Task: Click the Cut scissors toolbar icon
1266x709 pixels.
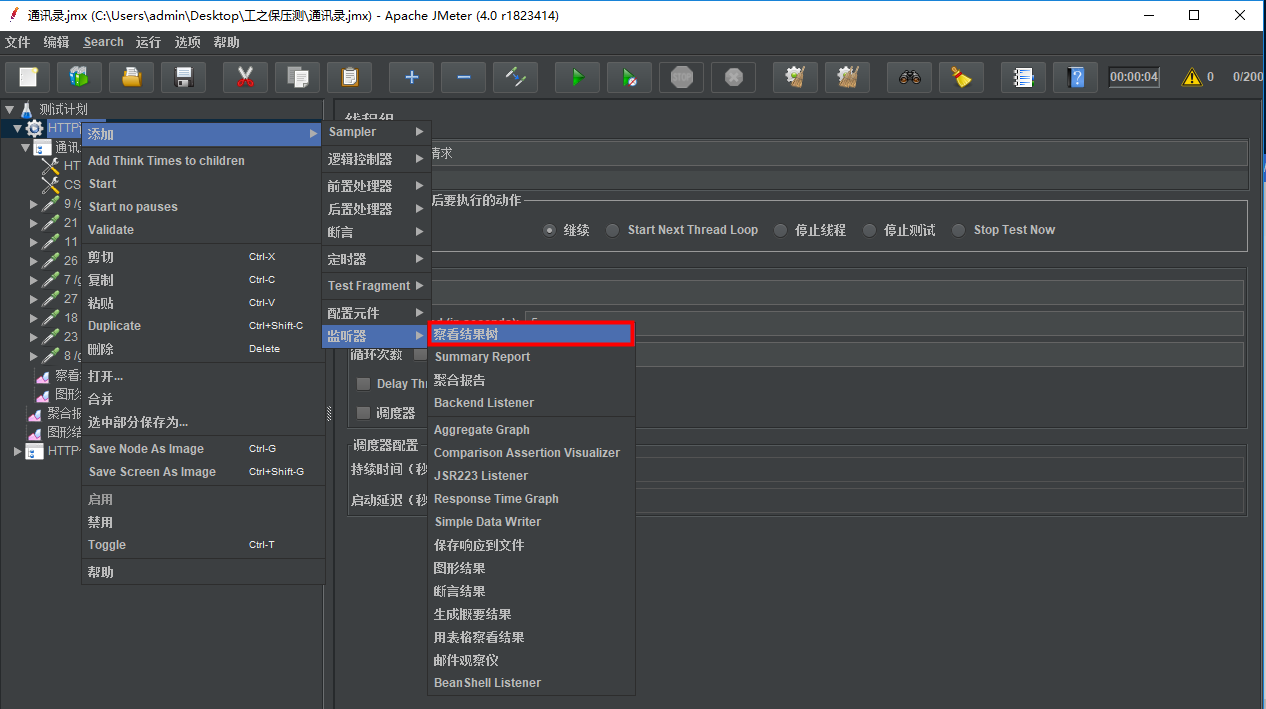Action: 245,77
